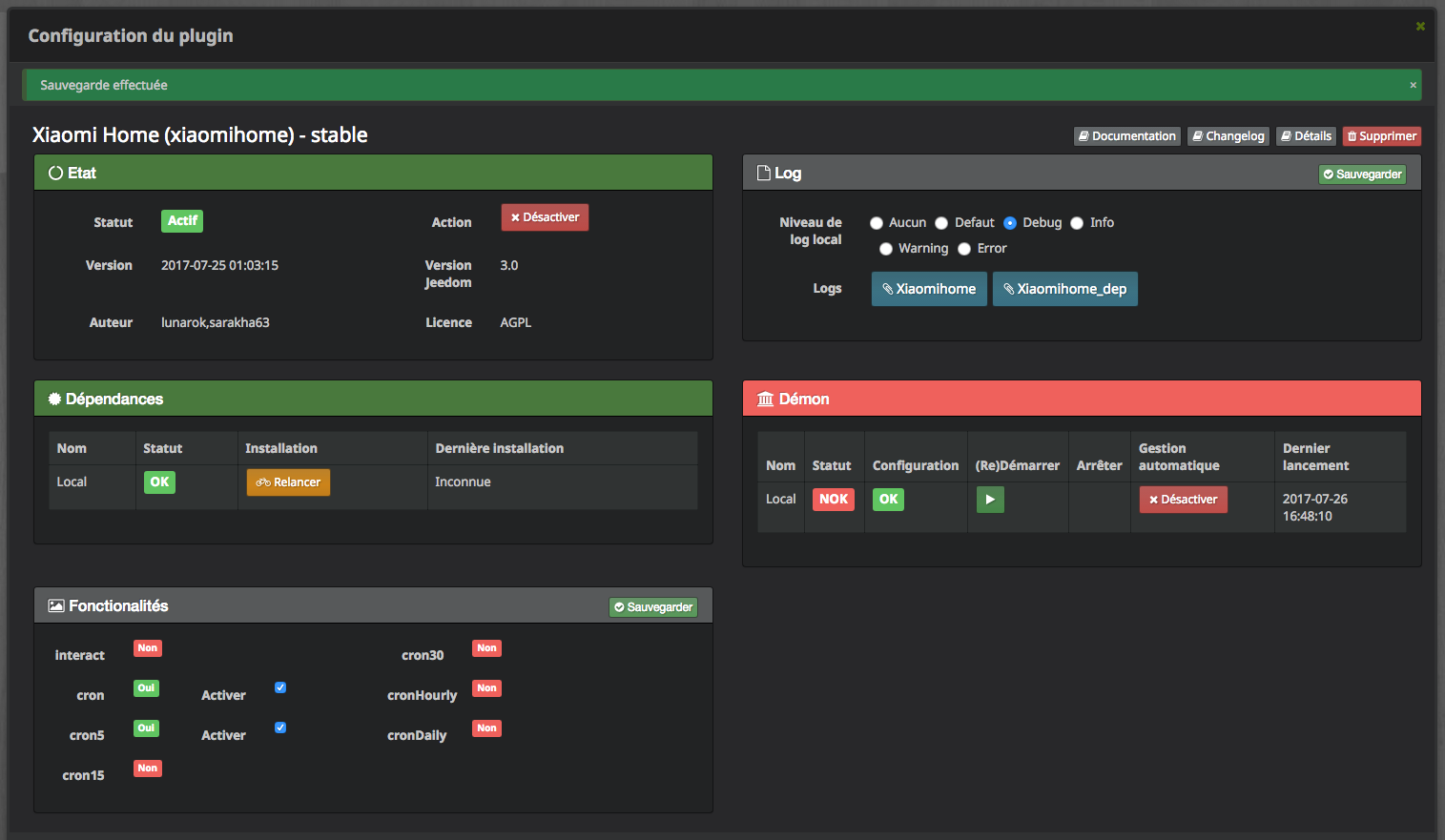Select Info log level

click(1077, 223)
